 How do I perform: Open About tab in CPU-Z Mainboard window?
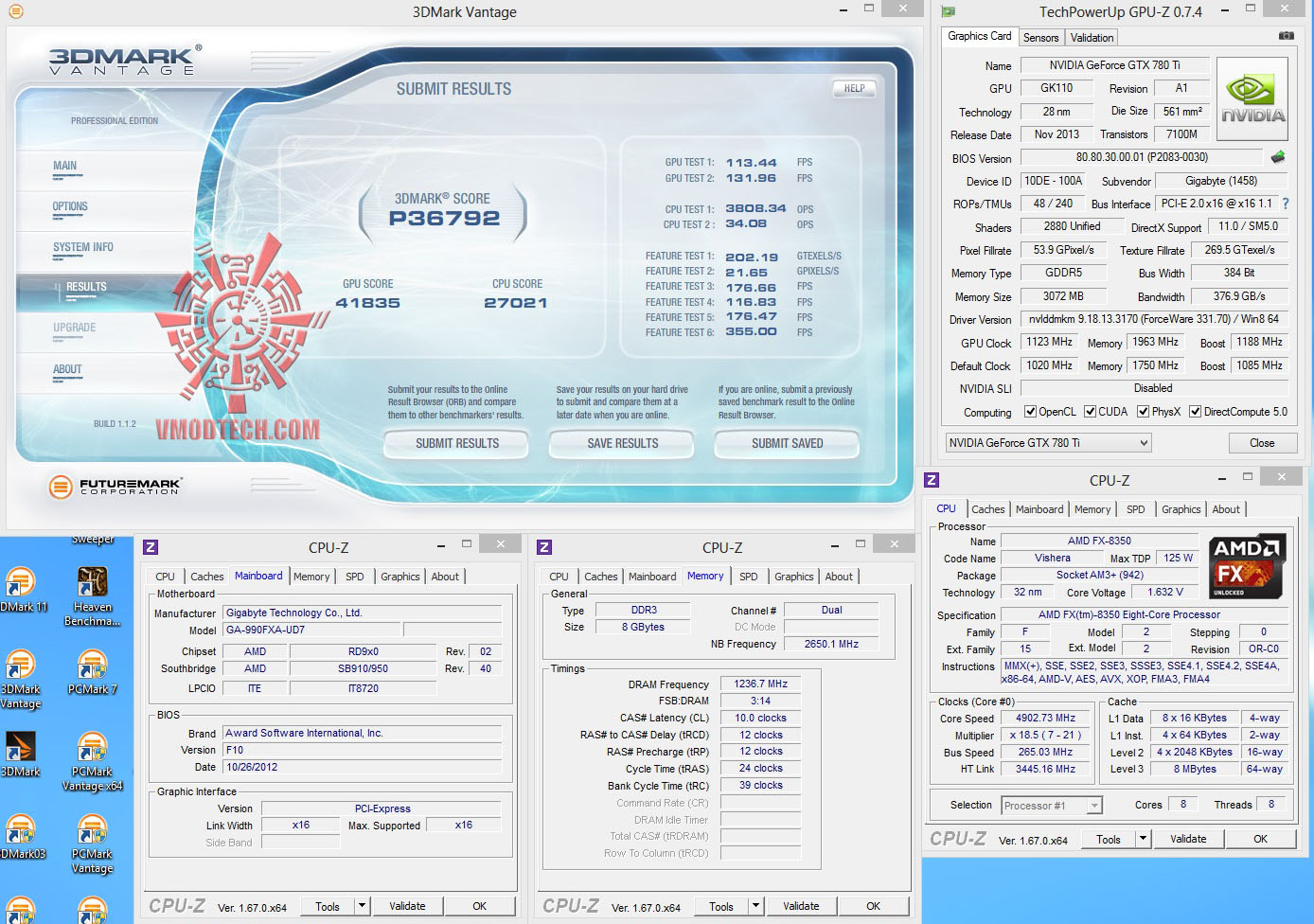click(445, 577)
